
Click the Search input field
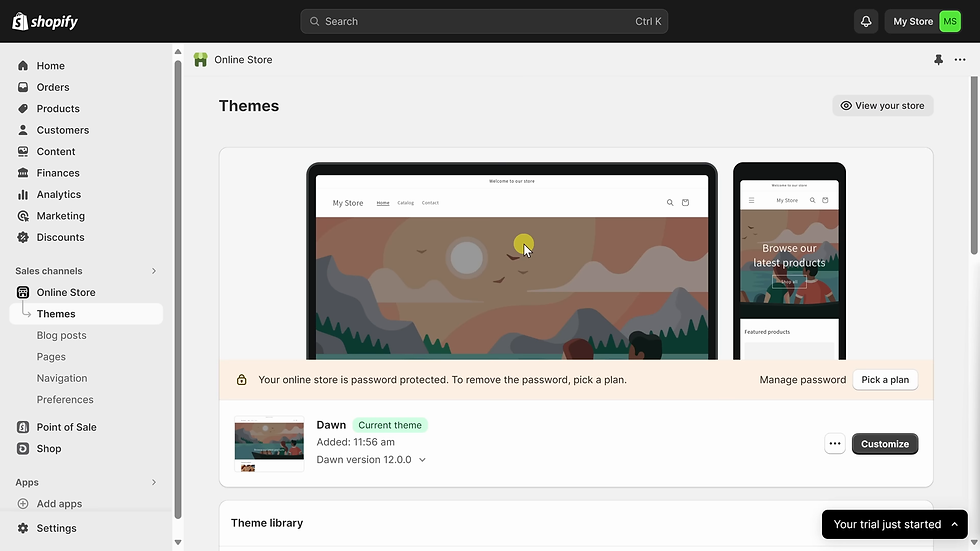(484, 21)
